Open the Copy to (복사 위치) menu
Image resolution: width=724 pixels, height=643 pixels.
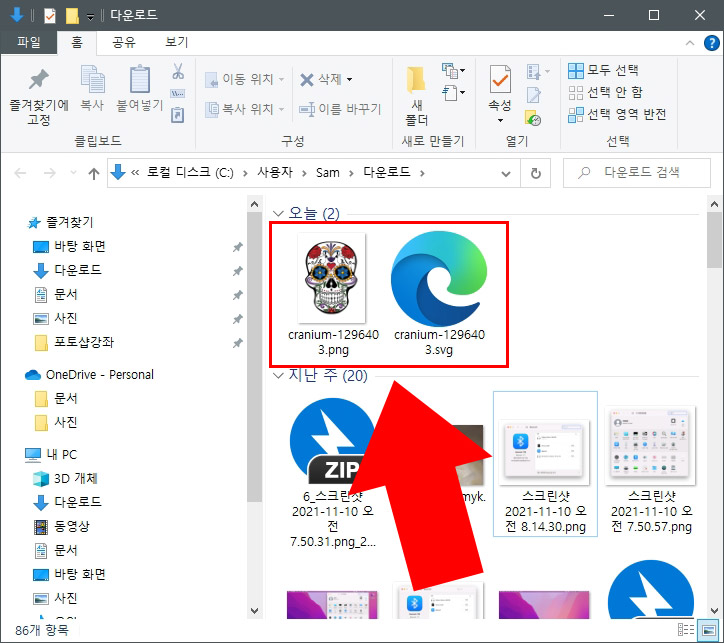tap(245, 109)
